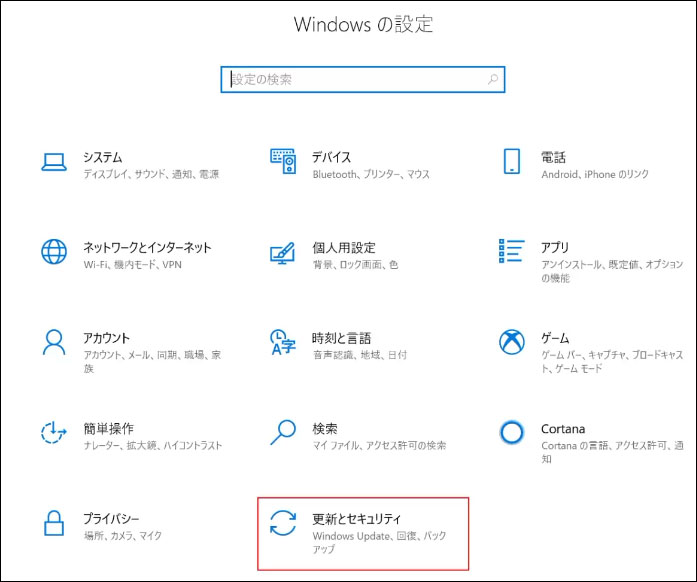Click text Wi-Fi、機内モード、VPN
Viewport: 697px width, 582px height.
pyautogui.click(x=132, y=265)
